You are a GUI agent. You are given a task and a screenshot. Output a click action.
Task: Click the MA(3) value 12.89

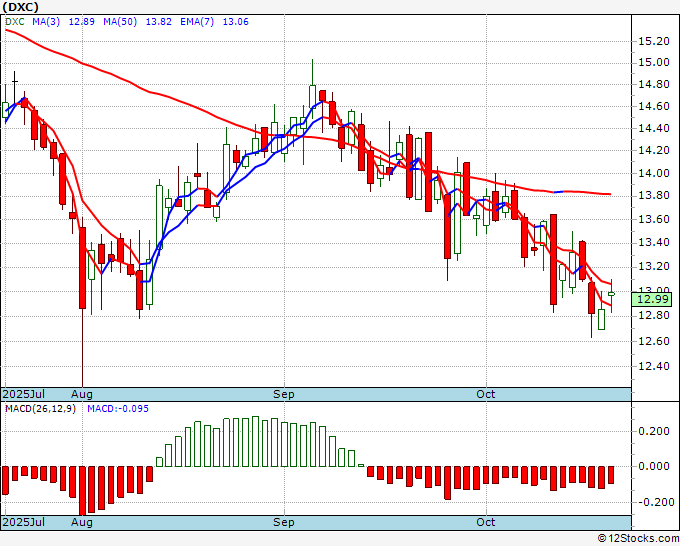tap(82, 22)
